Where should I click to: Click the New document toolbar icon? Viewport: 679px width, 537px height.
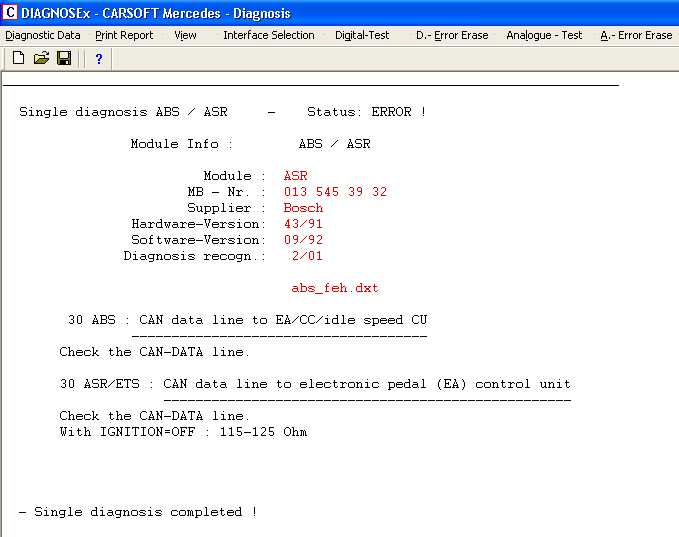point(19,59)
